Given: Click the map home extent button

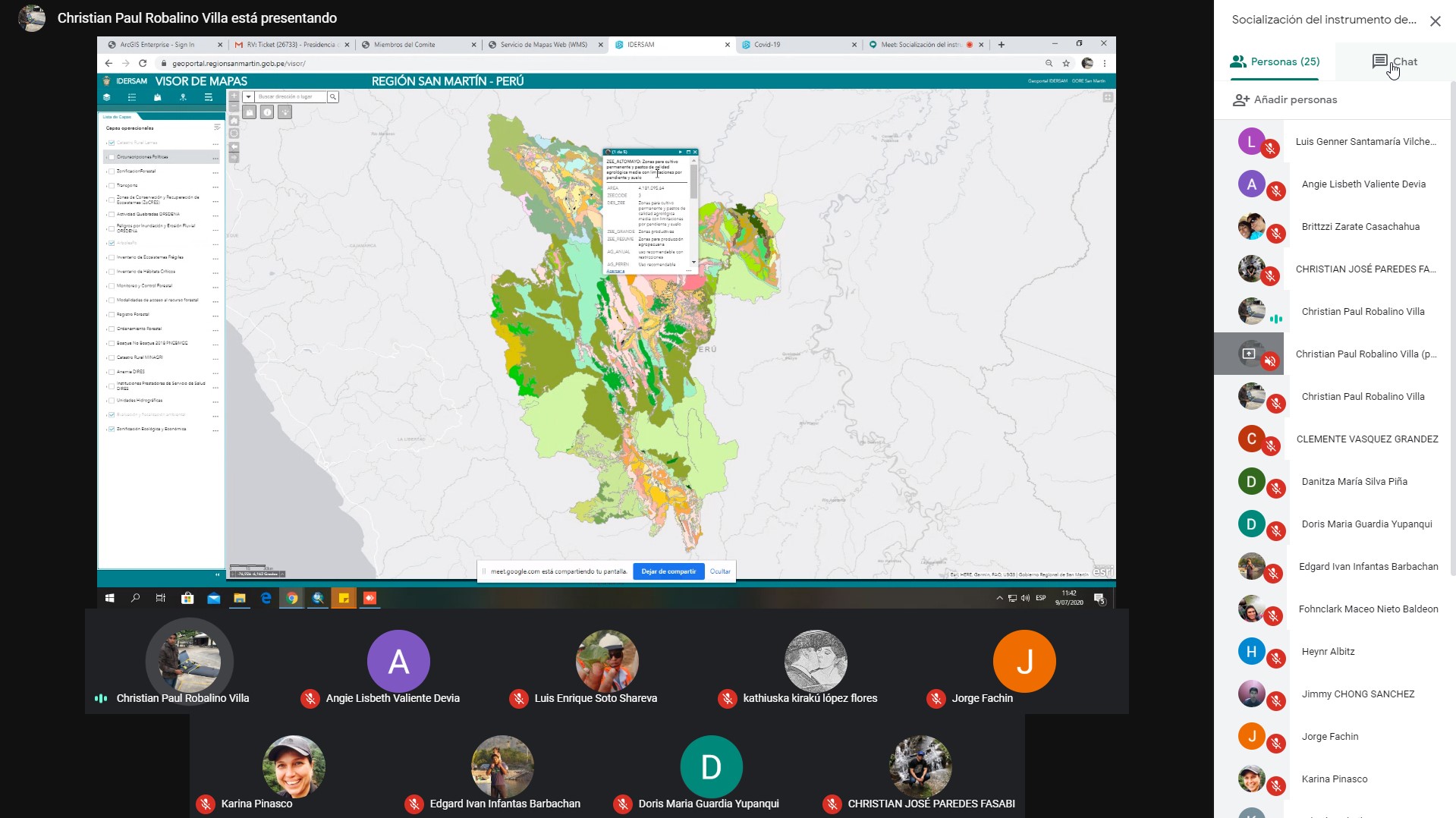Looking at the screenshot, I should point(234,121).
